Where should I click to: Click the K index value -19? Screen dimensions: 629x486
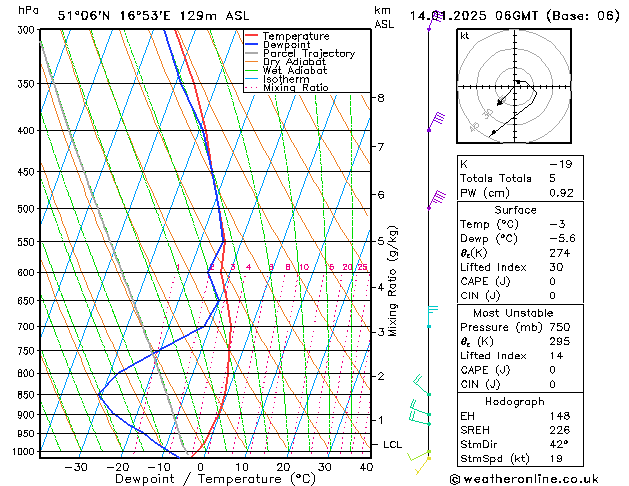point(561,164)
